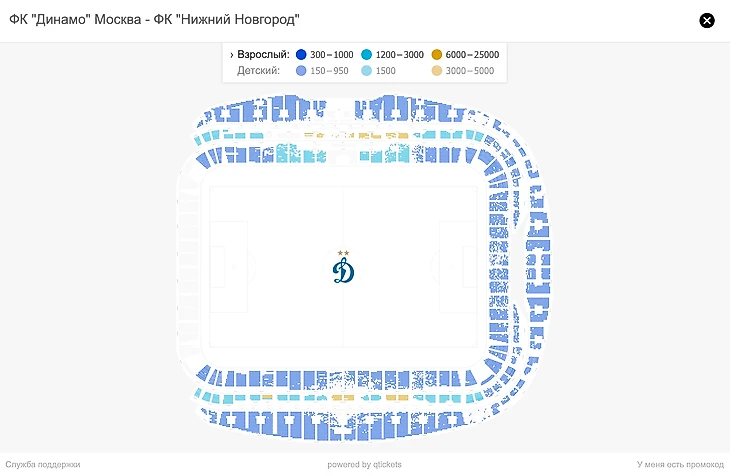The width and height of the screenshot is (730, 476).
Task: Select the Взрослый ticket category
Action: tap(263, 54)
